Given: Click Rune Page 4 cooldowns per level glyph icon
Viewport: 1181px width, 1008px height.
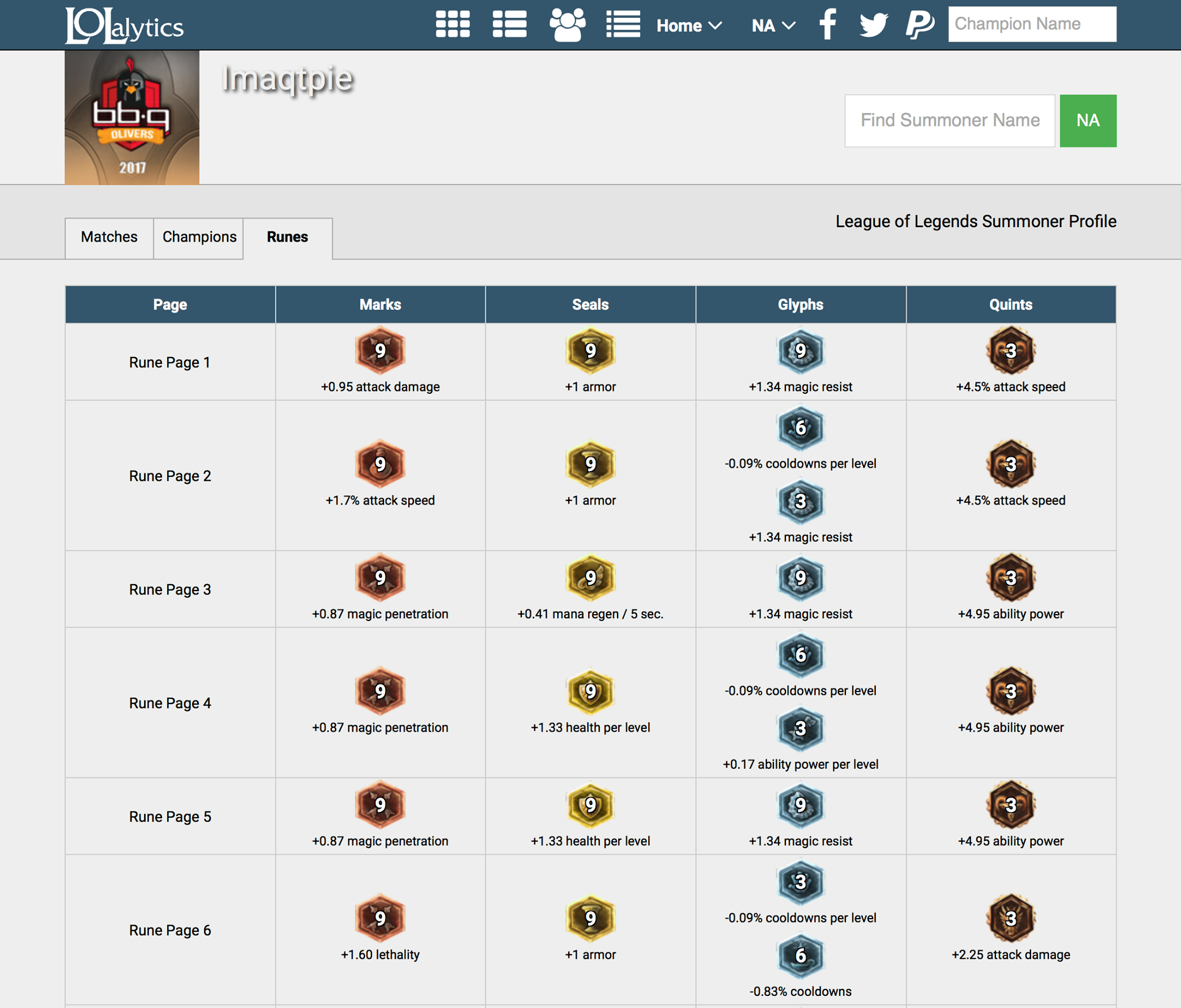Looking at the screenshot, I should tap(800, 655).
